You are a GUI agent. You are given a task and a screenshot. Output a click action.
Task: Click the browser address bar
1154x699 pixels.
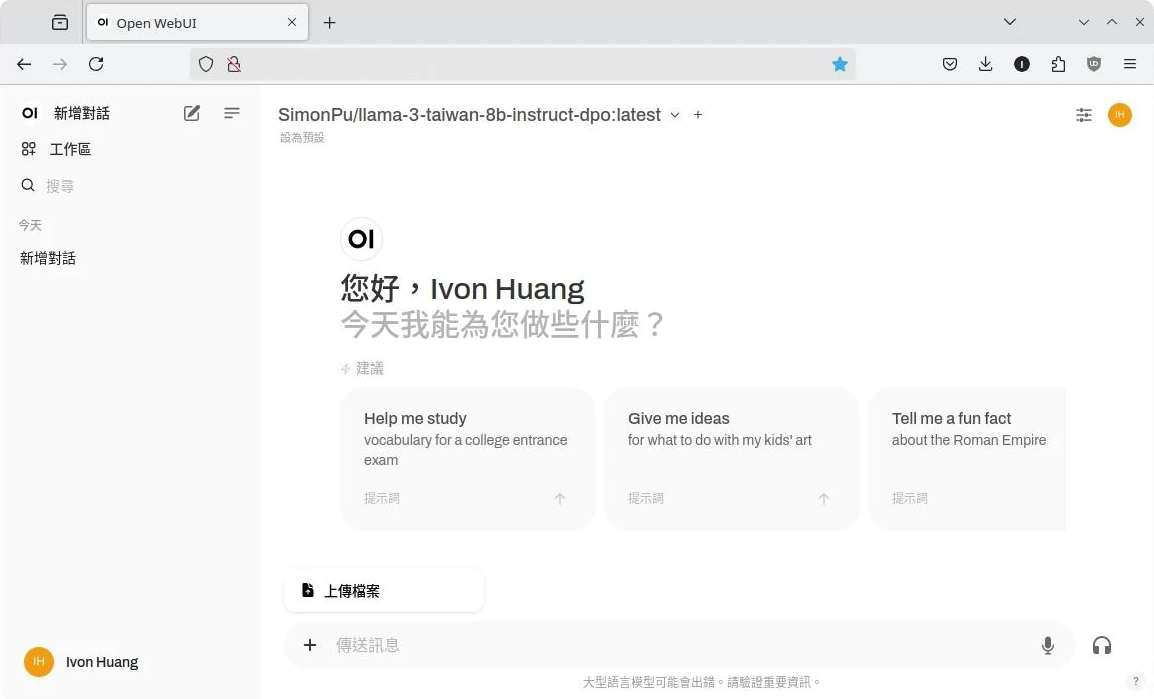[x=523, y=64]
